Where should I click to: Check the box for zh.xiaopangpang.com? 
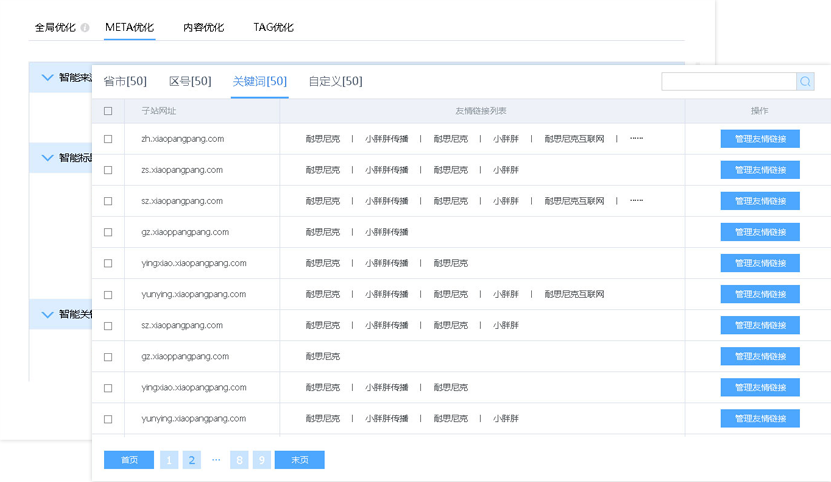pyautogui.click(x=108, y=139)
